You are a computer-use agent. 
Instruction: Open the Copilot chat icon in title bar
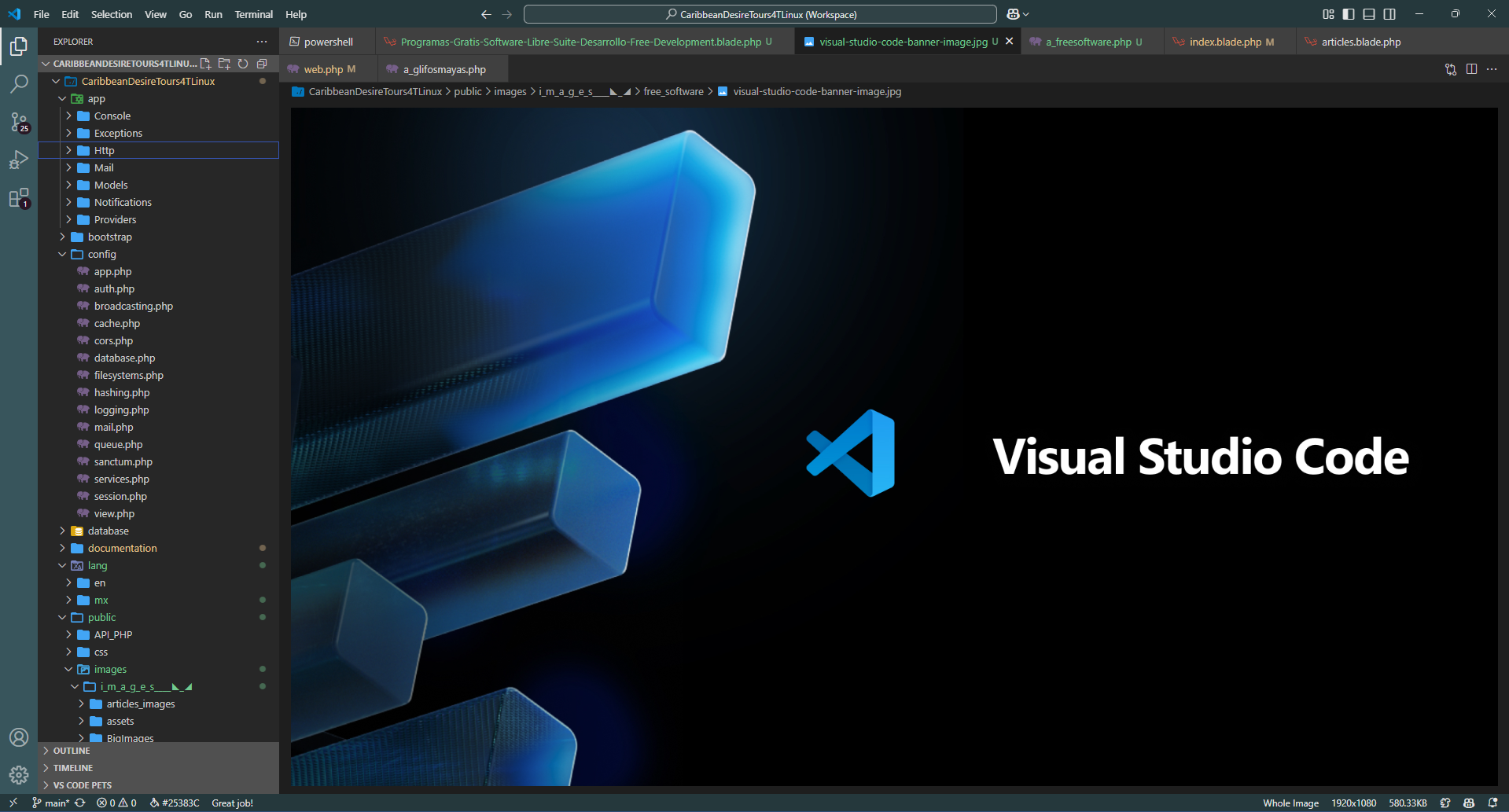pos(1013,14)
